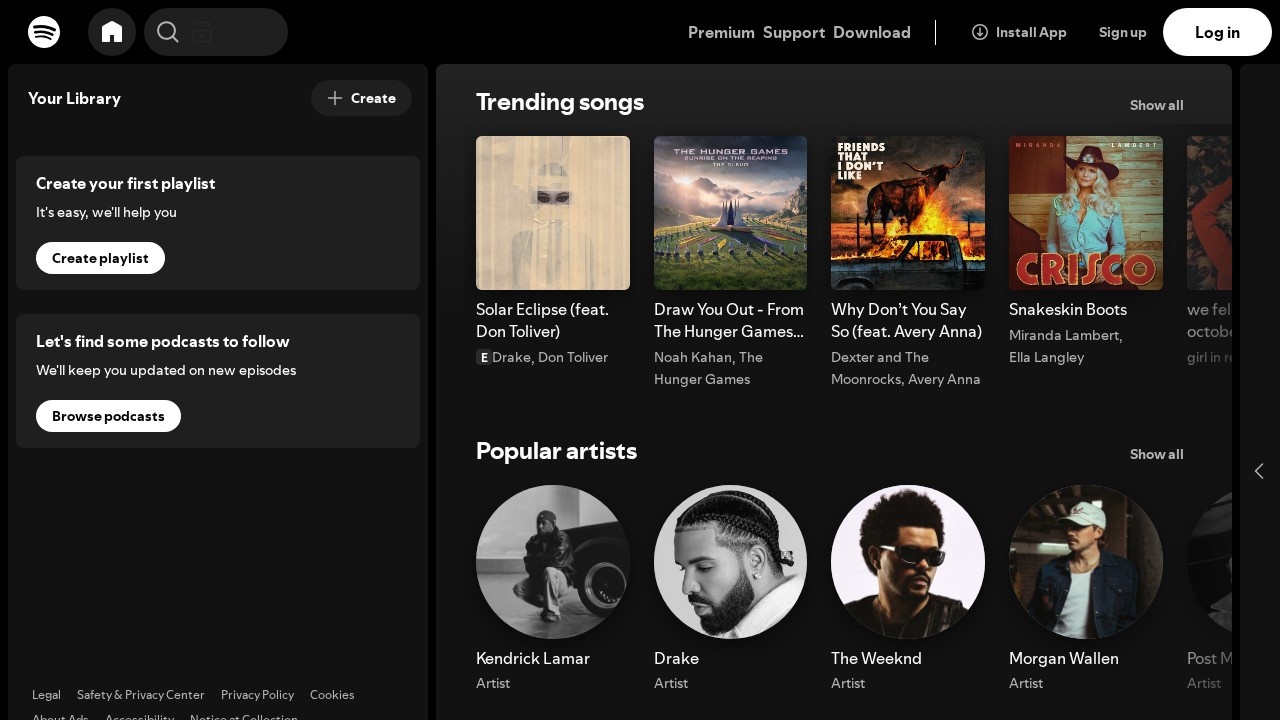The image size is (1280, 720).
Task: Open Friends That I Don't Like cover
Action: coord(908,213)
